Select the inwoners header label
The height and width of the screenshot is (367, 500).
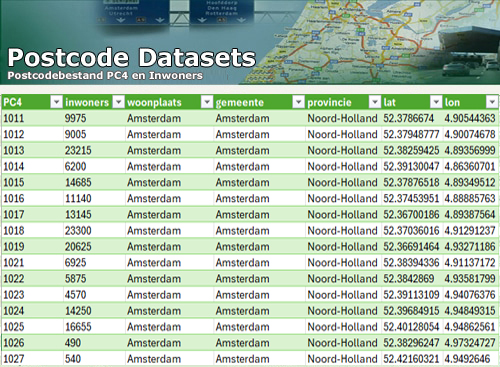coord(87,102)
